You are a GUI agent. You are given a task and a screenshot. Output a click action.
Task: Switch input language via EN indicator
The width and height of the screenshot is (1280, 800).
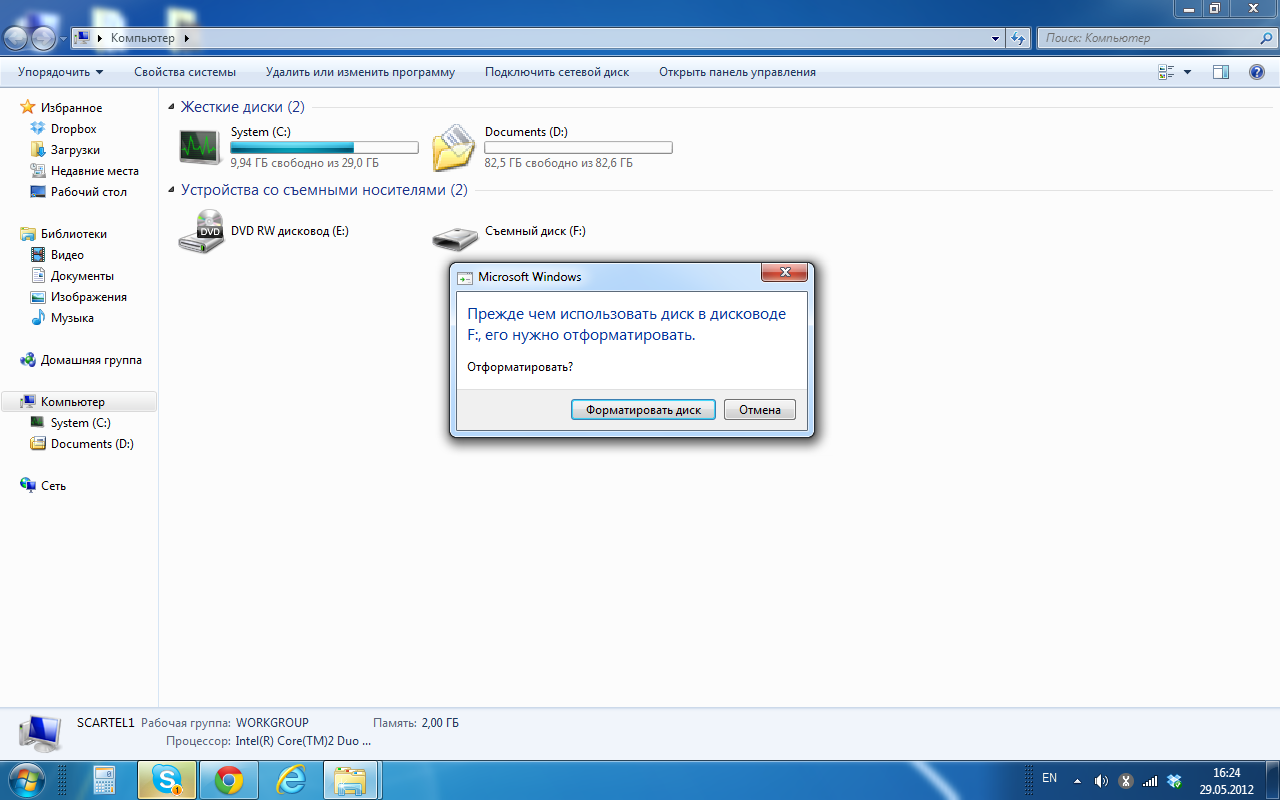tap(1049, 778)
